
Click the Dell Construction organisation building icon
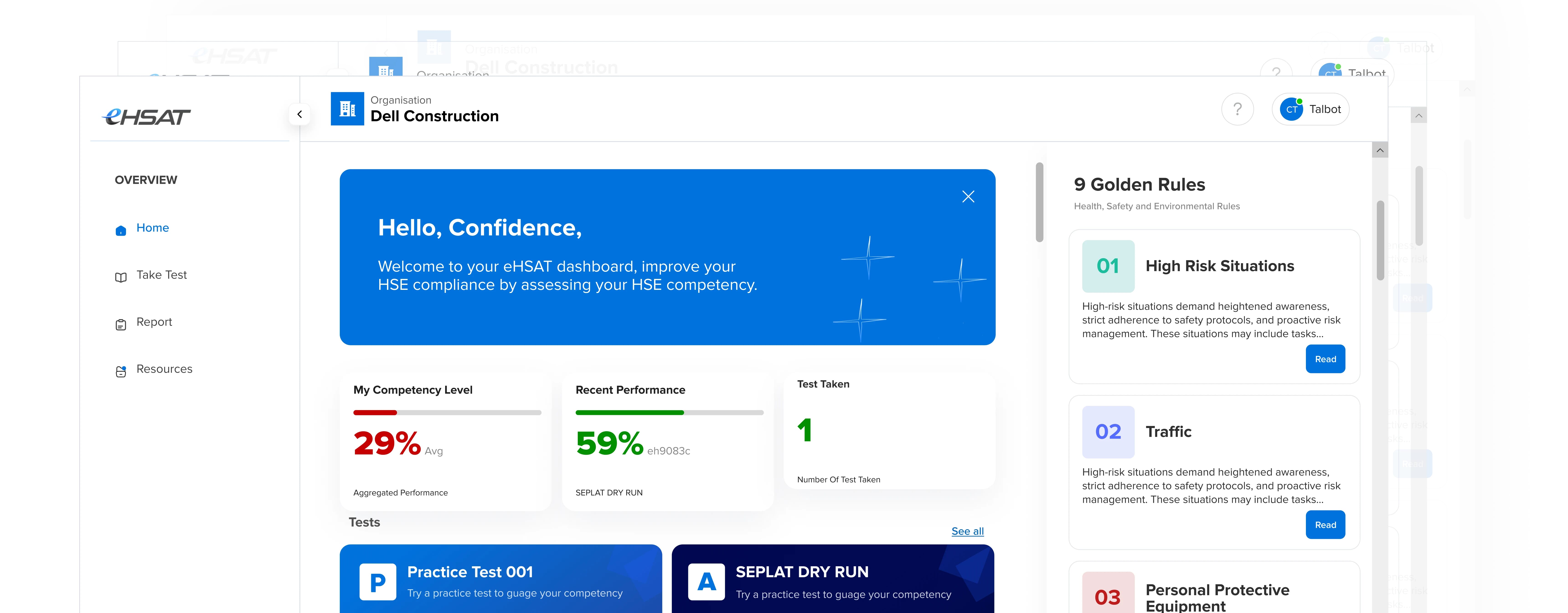click(348, 109)
